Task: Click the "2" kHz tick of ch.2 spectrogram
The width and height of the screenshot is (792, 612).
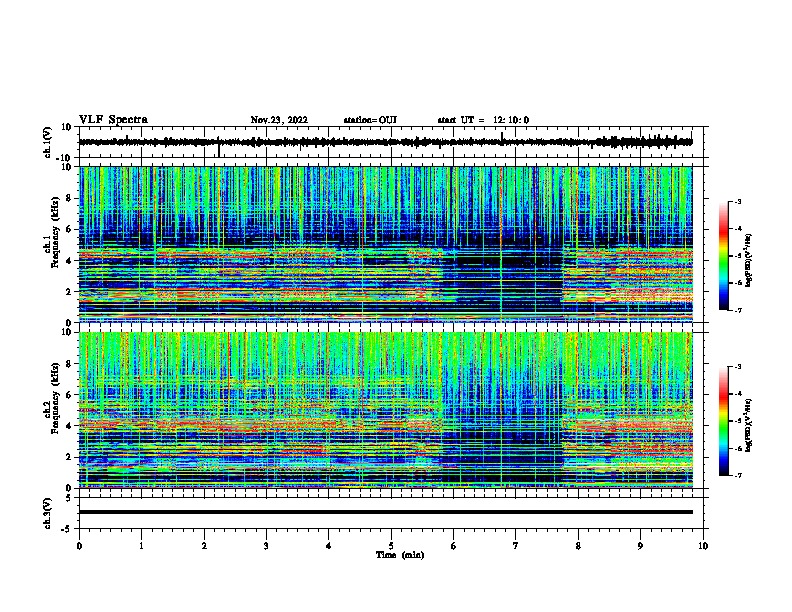Action: 69,457
